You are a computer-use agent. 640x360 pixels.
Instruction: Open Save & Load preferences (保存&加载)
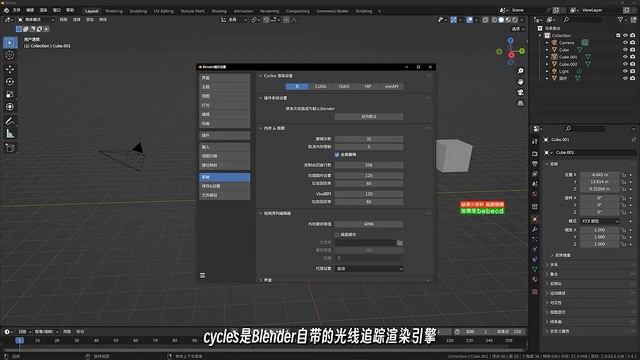click(x=224, y=186)
